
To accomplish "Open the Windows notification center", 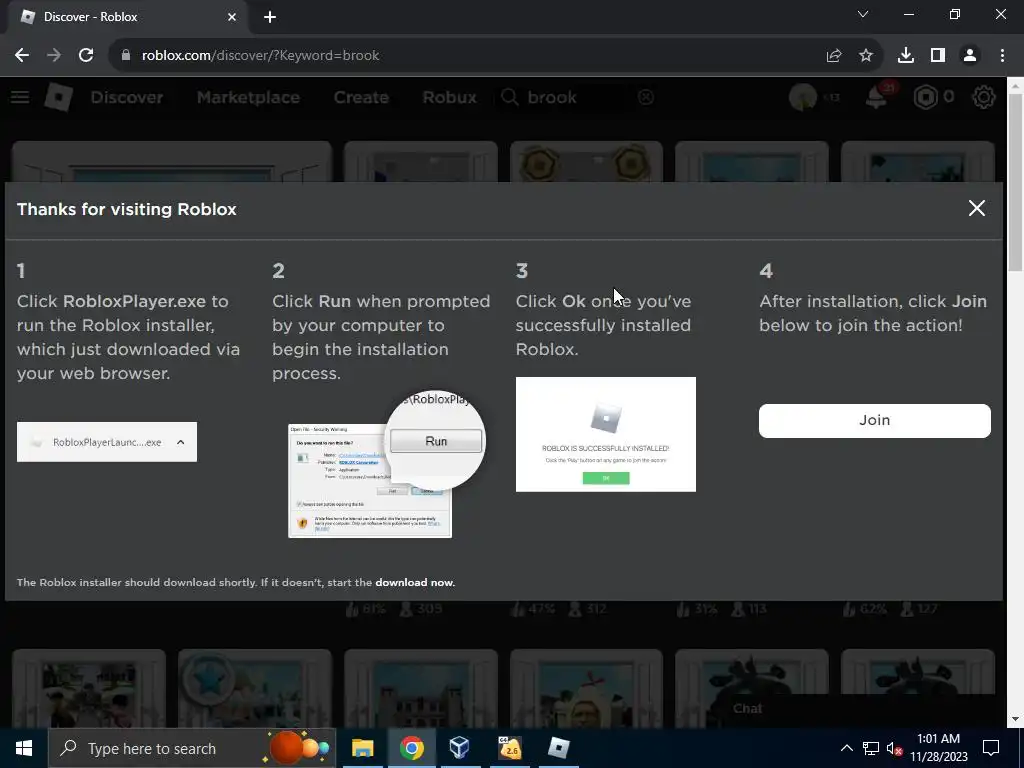I will pos(991,748).
